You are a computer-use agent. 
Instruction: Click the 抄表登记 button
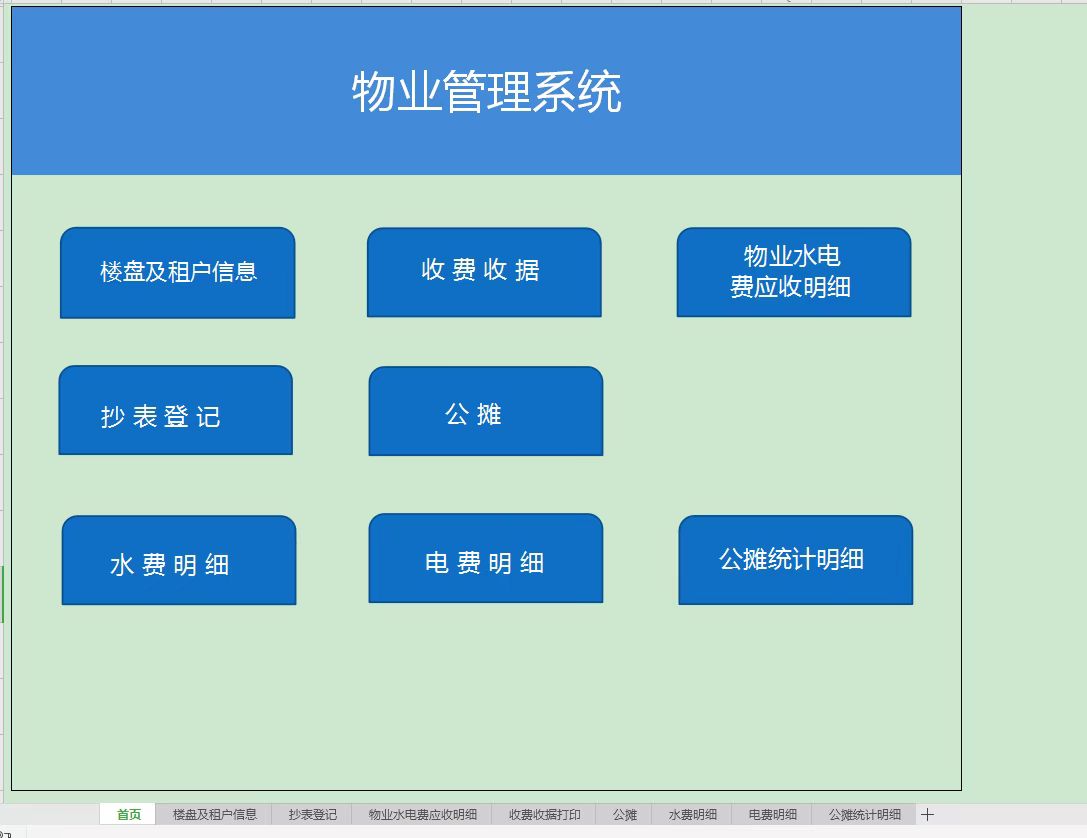tap(175, 409)
